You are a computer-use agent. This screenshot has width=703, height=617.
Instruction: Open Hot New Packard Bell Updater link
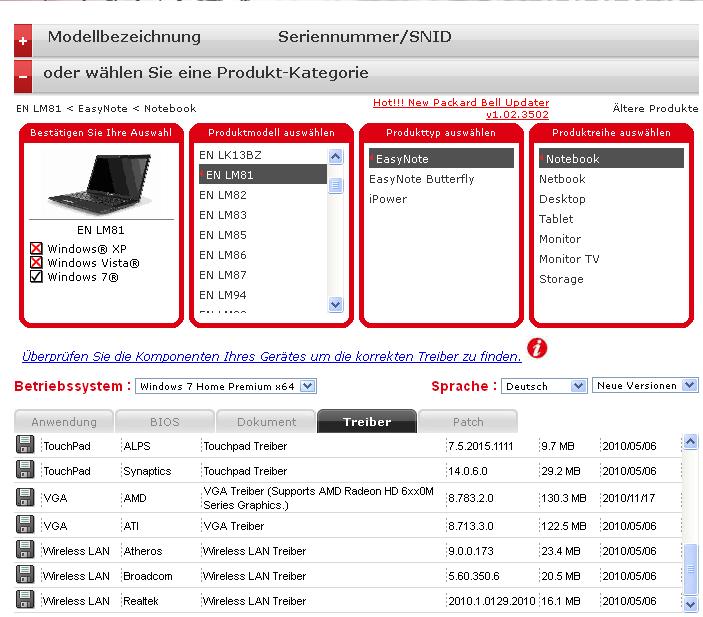coord(461,108)
